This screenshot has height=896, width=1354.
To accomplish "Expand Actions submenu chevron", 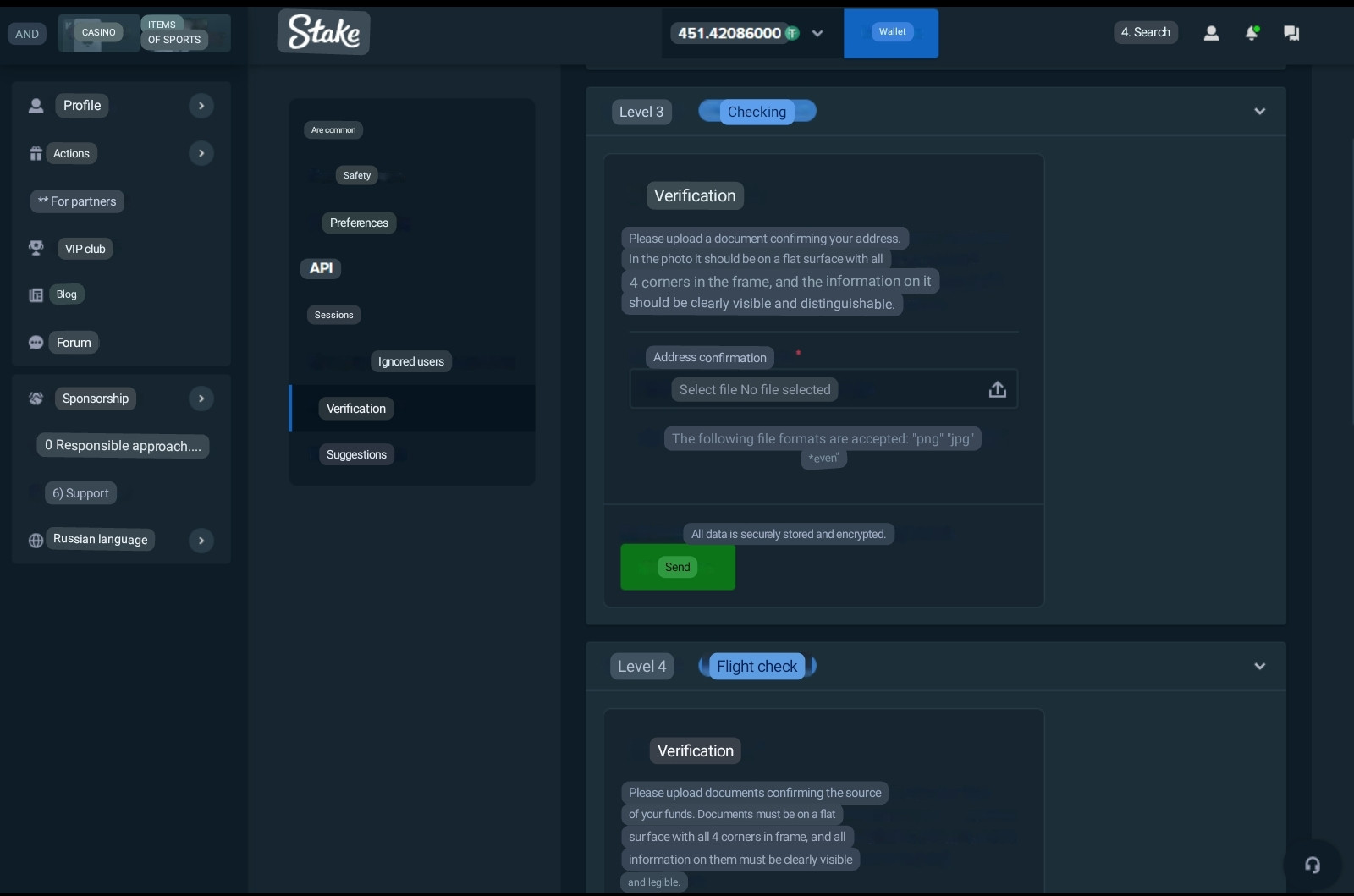I will pyautogui.click(x=201, y=153).
